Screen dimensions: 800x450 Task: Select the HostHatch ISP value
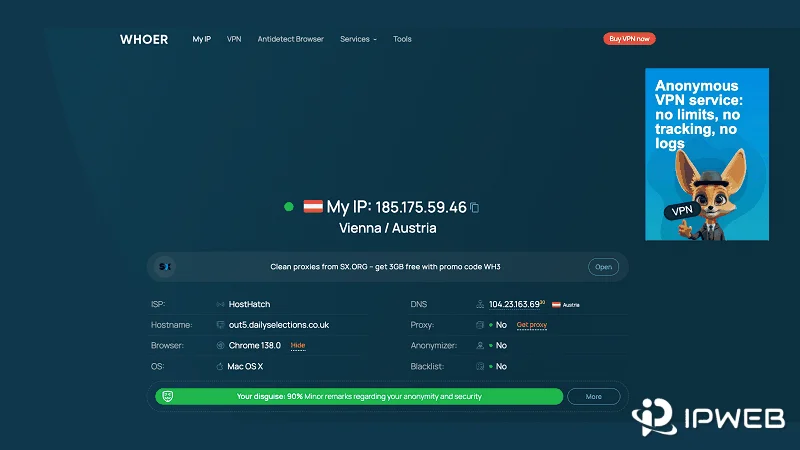pyautogui.click(x=249, y=304)
